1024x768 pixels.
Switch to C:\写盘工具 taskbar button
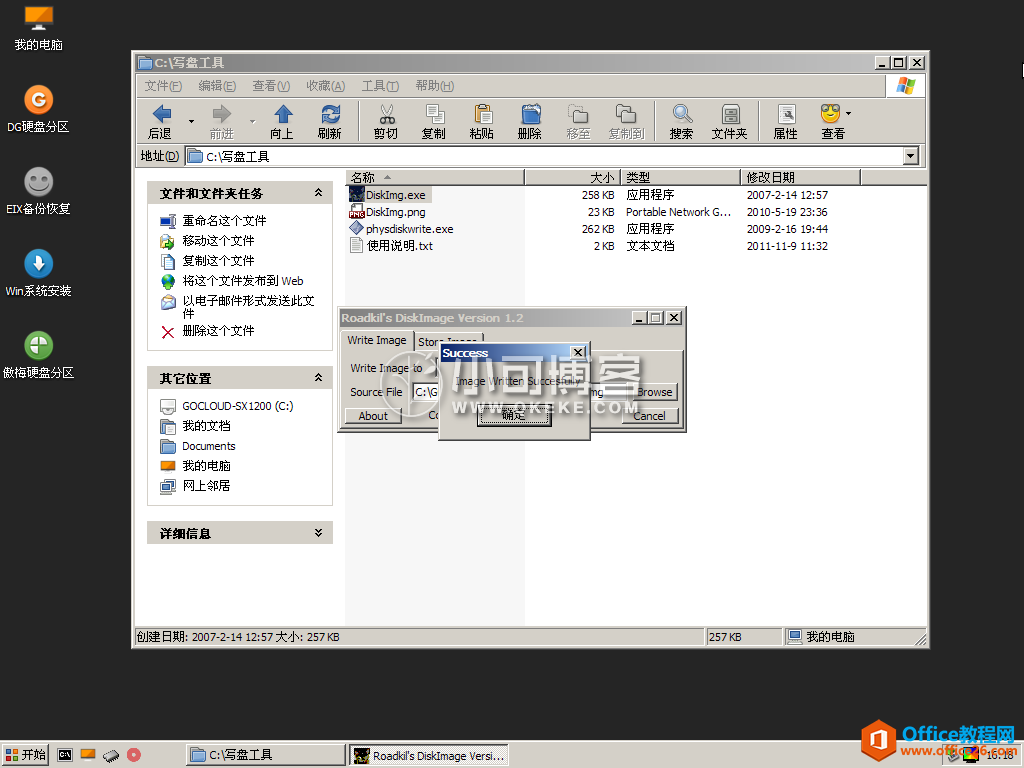click(265, 755)
